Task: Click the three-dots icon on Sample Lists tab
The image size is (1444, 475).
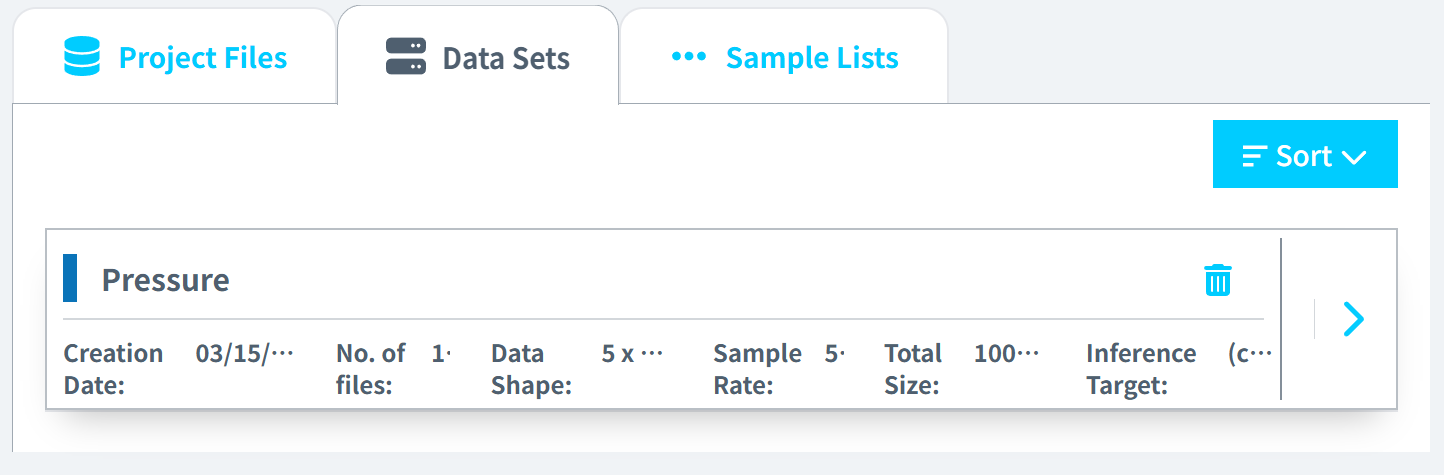Action: click(688, 57)
